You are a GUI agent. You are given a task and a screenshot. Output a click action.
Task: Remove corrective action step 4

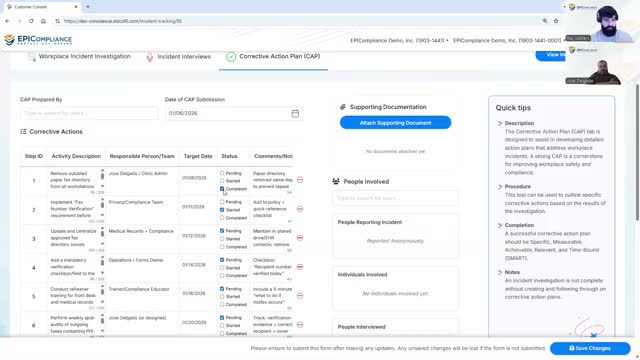300,267
